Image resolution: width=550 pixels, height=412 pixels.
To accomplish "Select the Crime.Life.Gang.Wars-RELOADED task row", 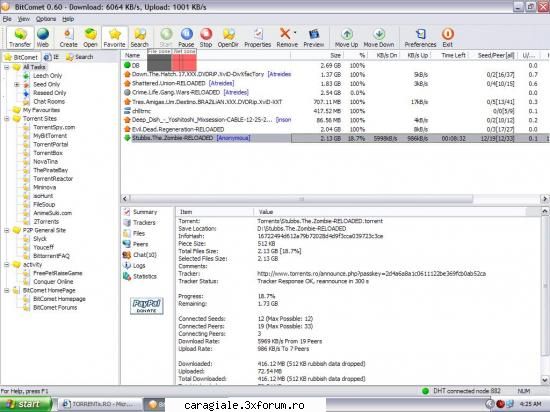I will 335,93.
